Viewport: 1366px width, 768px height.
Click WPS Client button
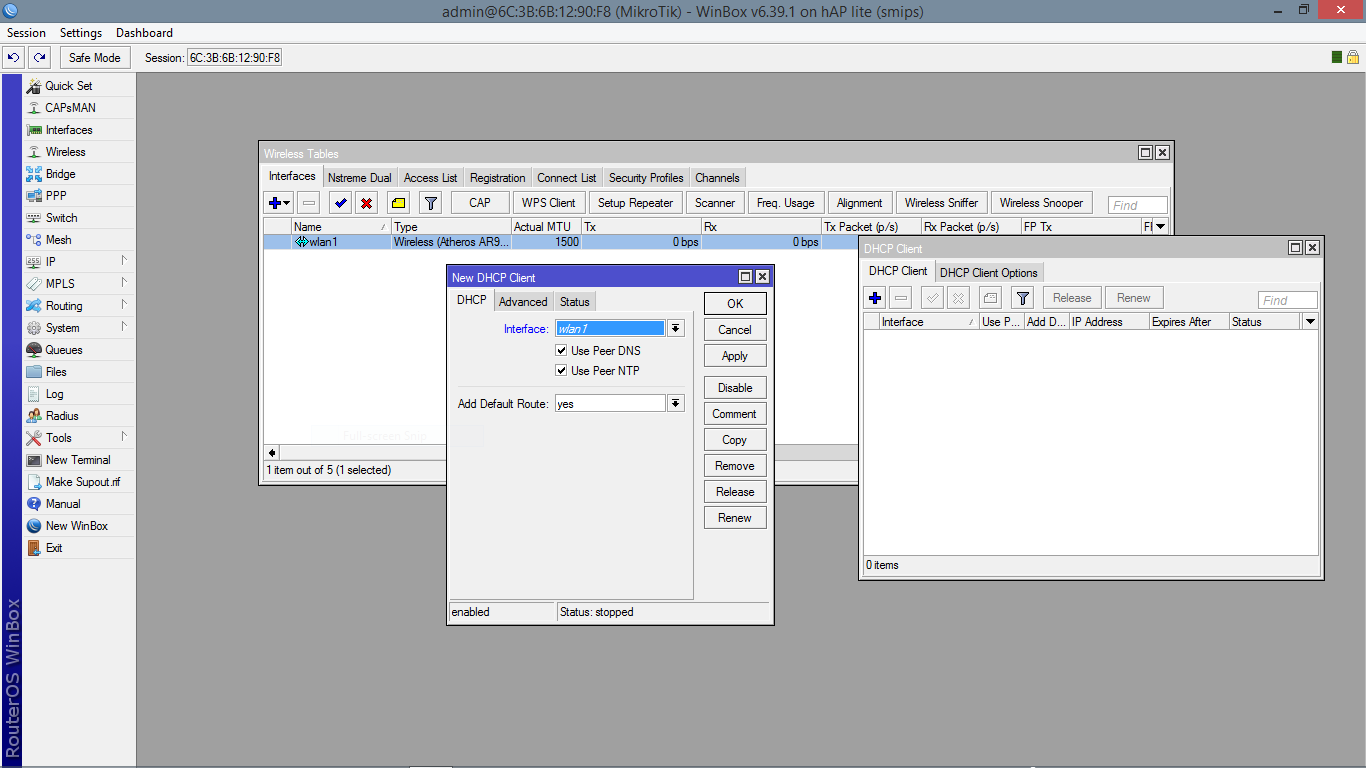[549, 203]
